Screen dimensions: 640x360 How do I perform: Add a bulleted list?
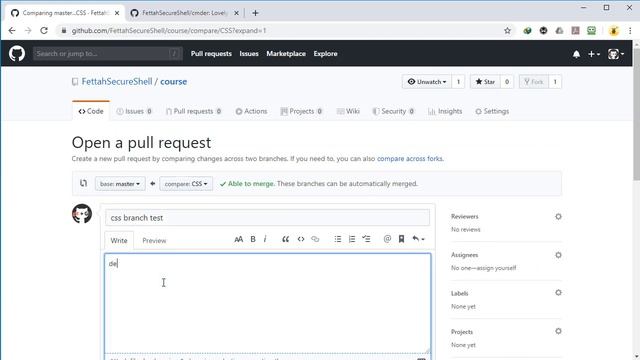(338, 239)
